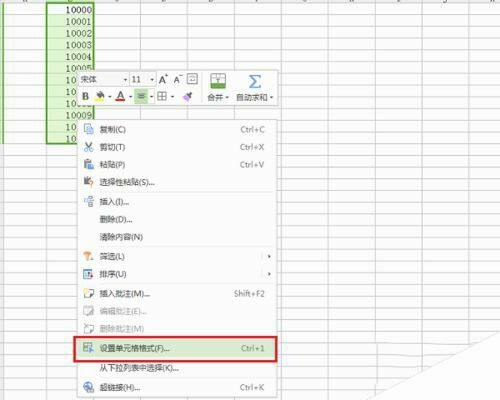
Task: Select the cell containing 10001
Action: pos(70,22)
